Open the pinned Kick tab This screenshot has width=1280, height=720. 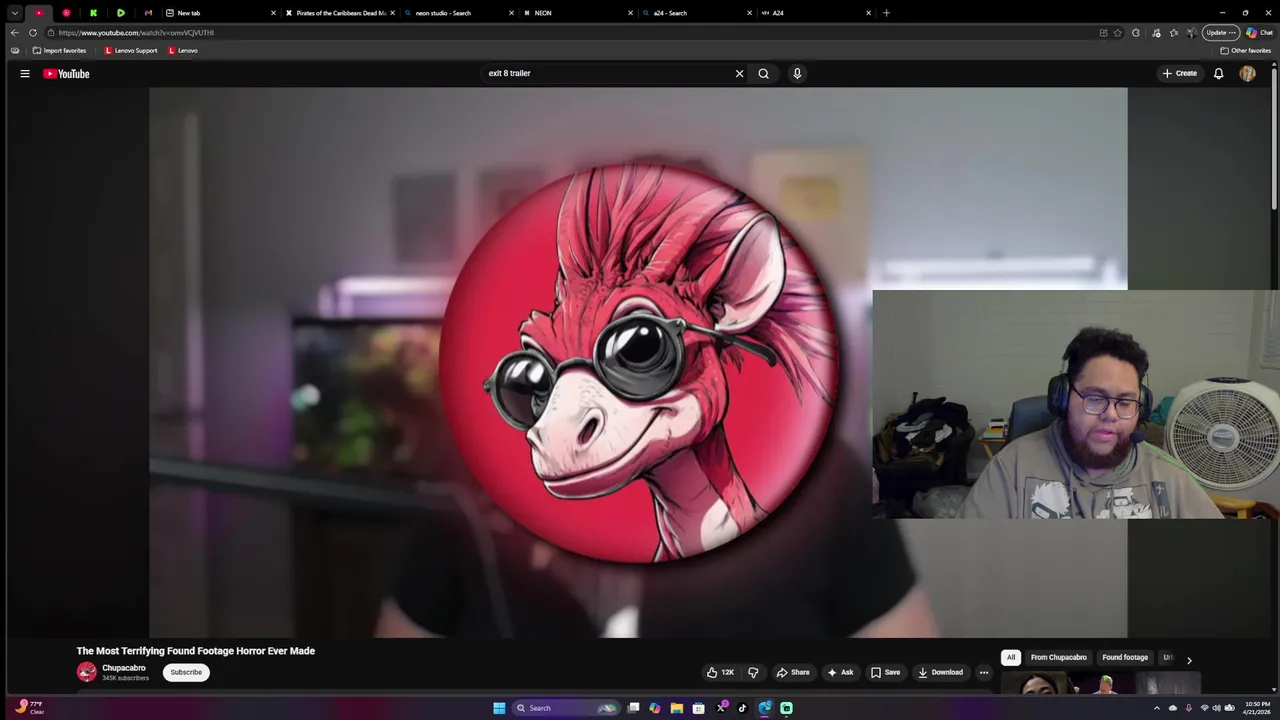pyautogui.click(x=93, y=13)
